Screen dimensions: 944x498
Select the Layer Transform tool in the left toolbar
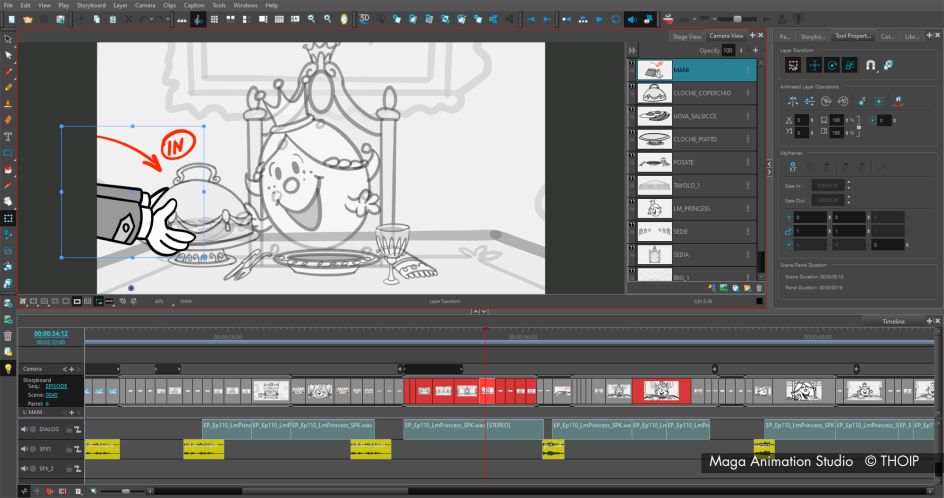click(x=8, y=218)
